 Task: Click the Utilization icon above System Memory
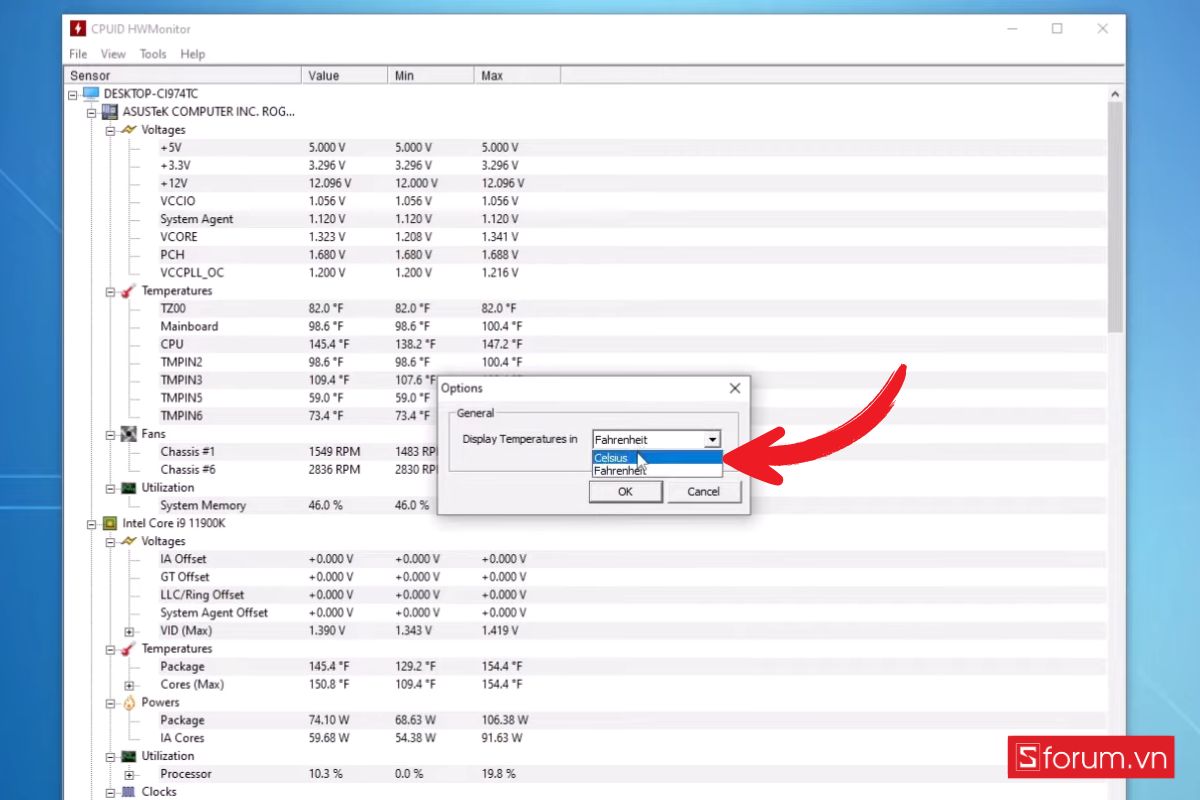128,488
